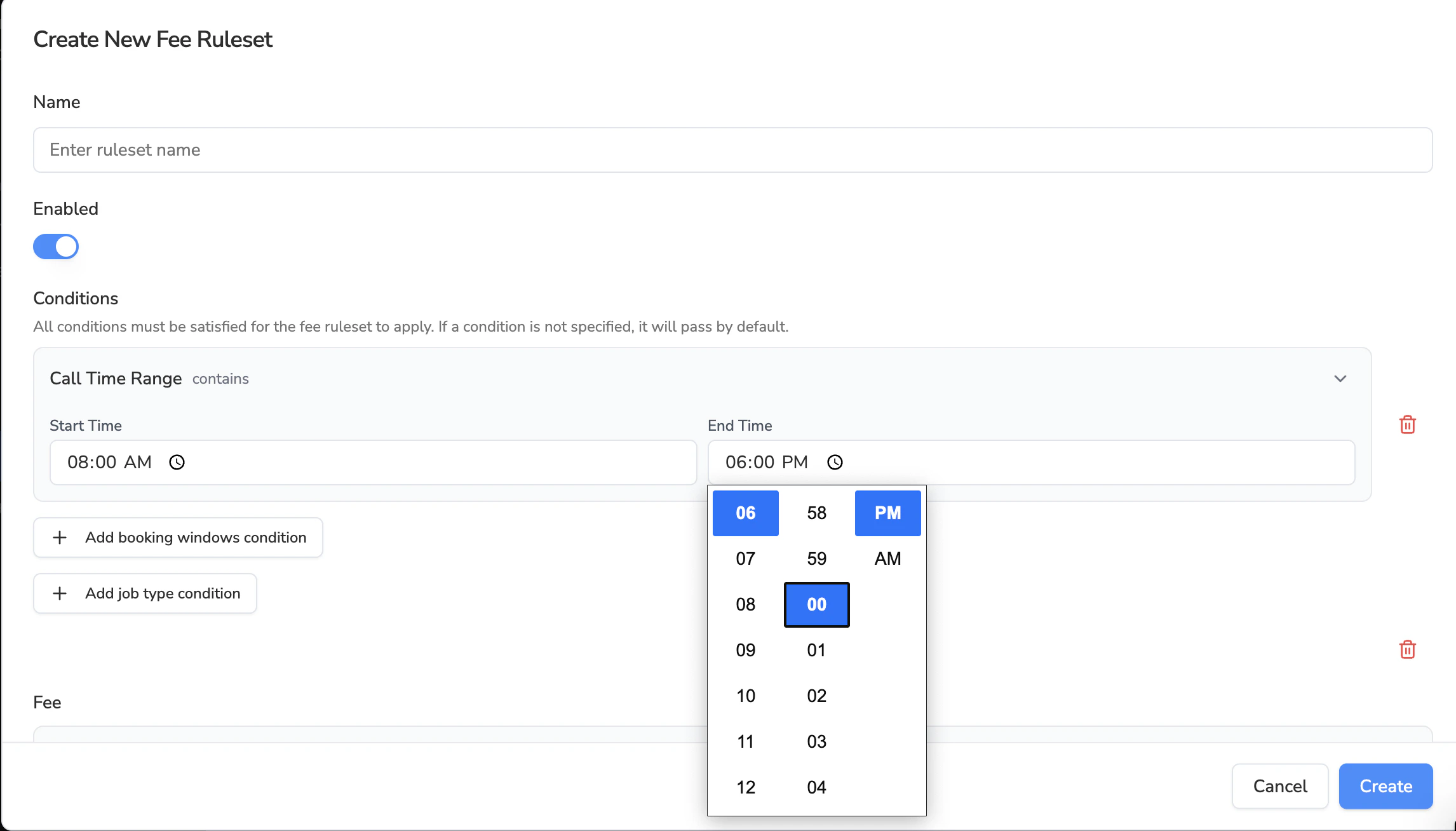The image size is (1456, 831).
Task: Open the Start Time 08:00 AM field
Action: 372,463
